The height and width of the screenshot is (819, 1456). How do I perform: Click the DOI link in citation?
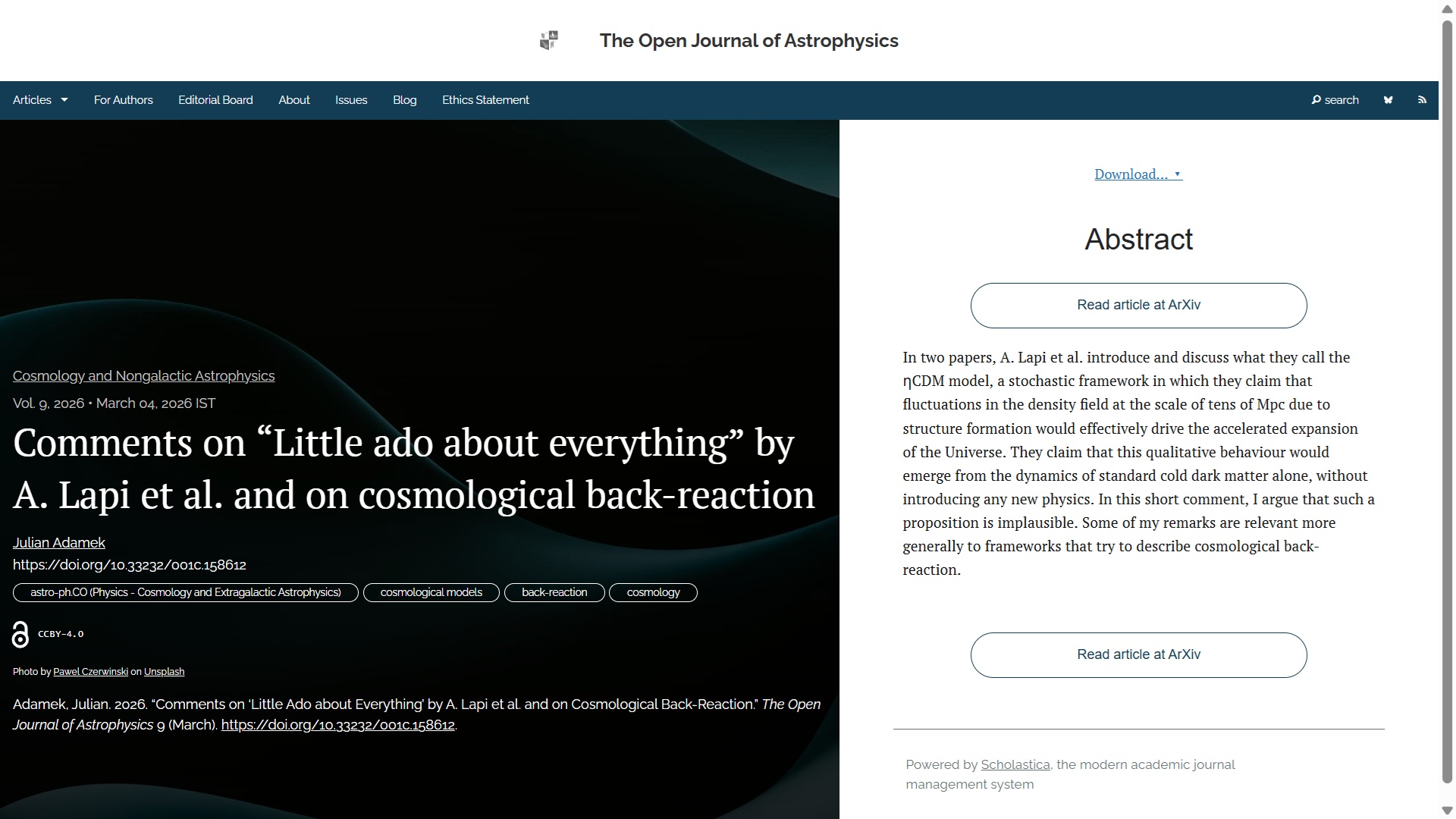click(337, 725)
